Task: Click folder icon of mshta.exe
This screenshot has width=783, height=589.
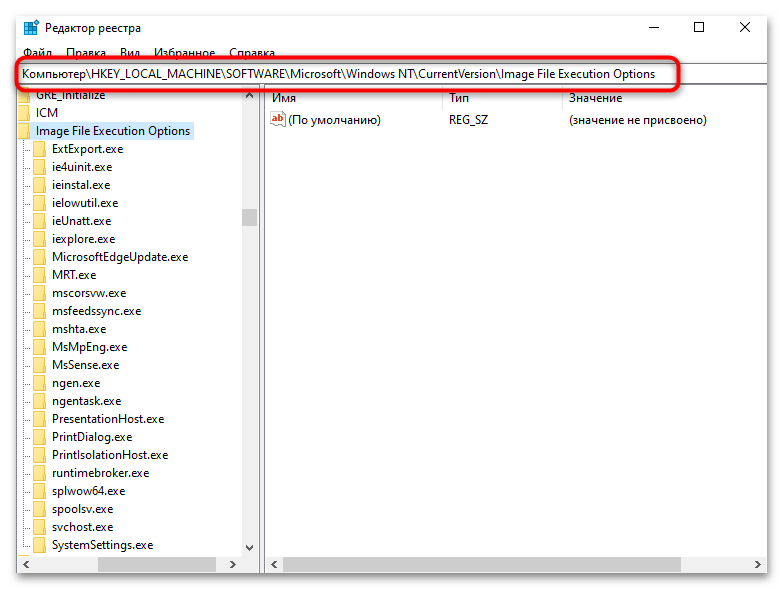Action: pyautogui.click(x=39, y=328)
